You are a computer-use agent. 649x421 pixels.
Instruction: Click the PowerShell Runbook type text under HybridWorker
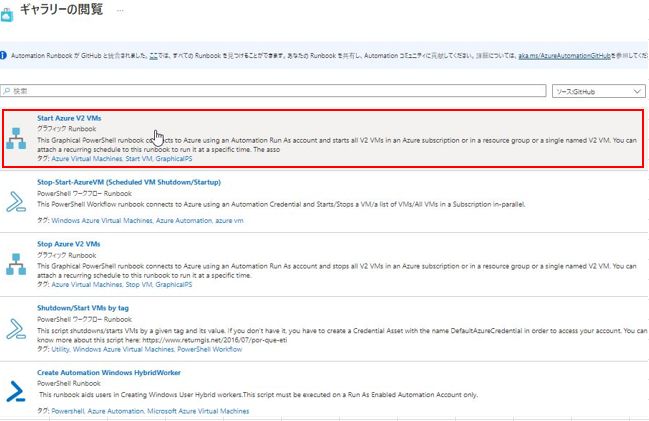69,383
